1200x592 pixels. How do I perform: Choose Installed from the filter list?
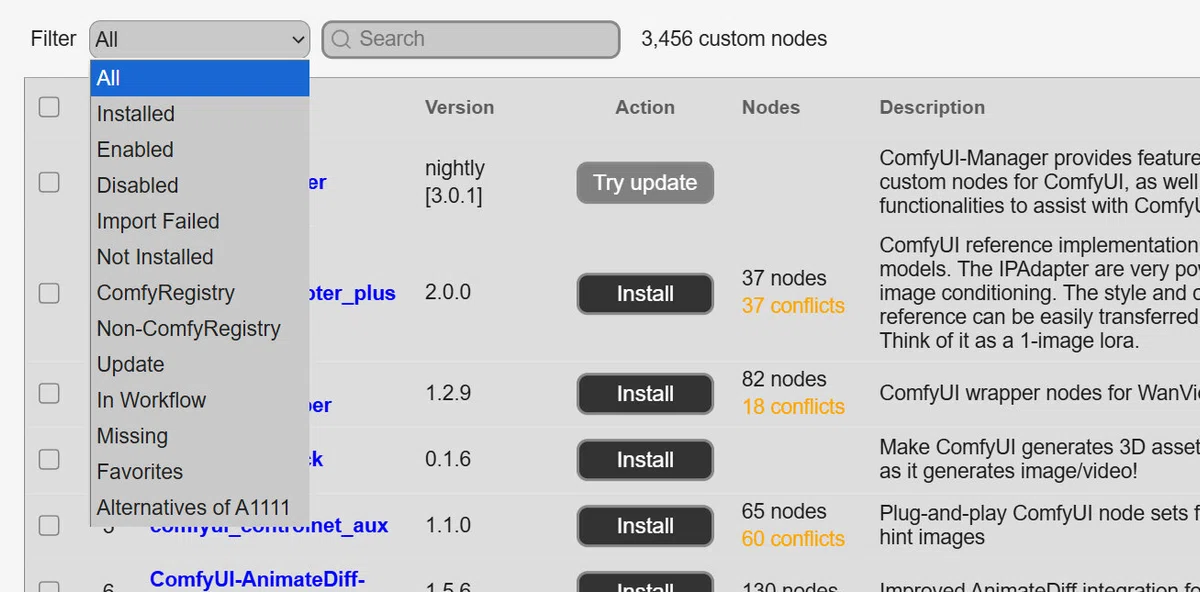[200, 114]
